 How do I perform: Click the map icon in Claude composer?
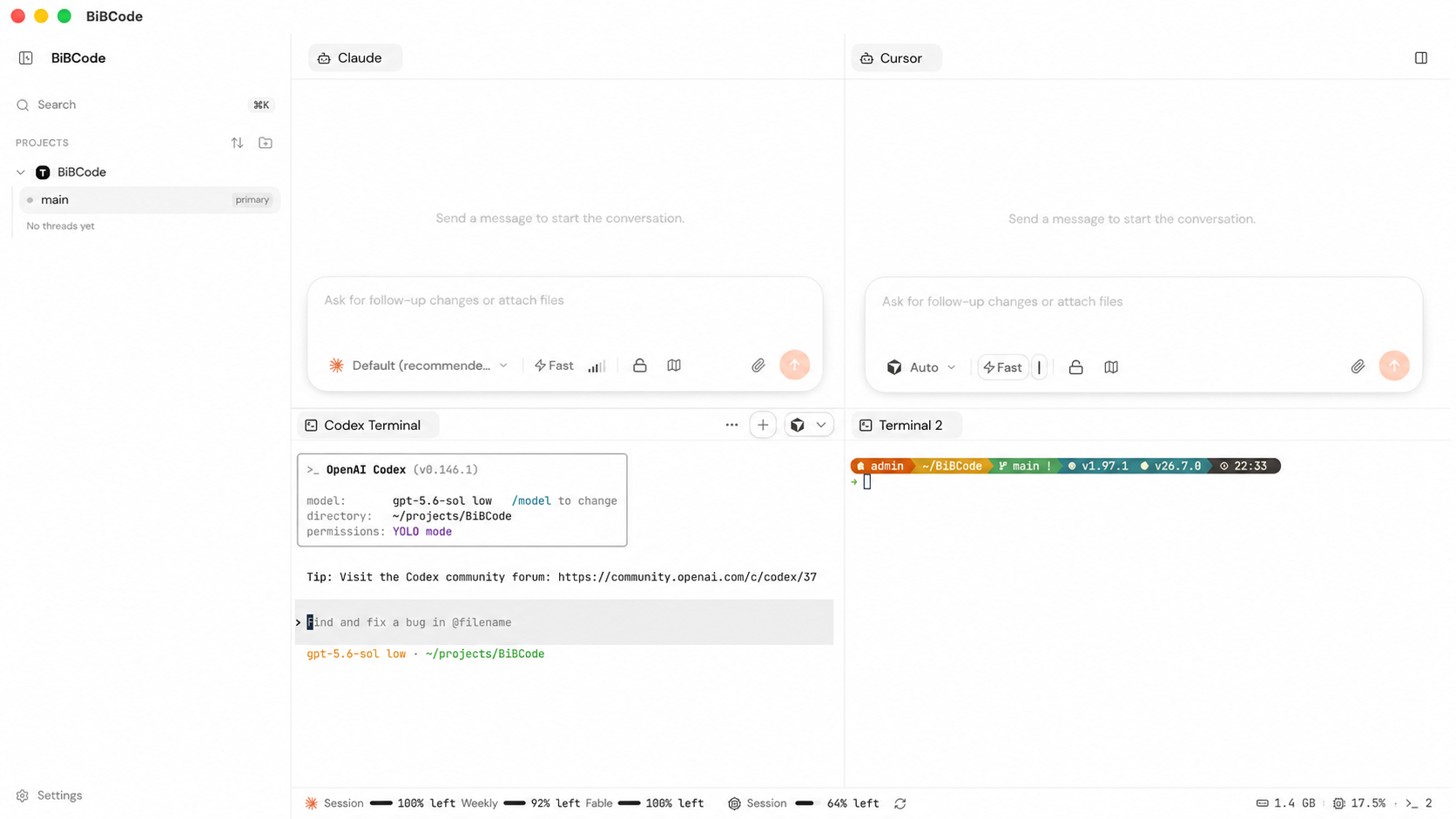[674, 366]
